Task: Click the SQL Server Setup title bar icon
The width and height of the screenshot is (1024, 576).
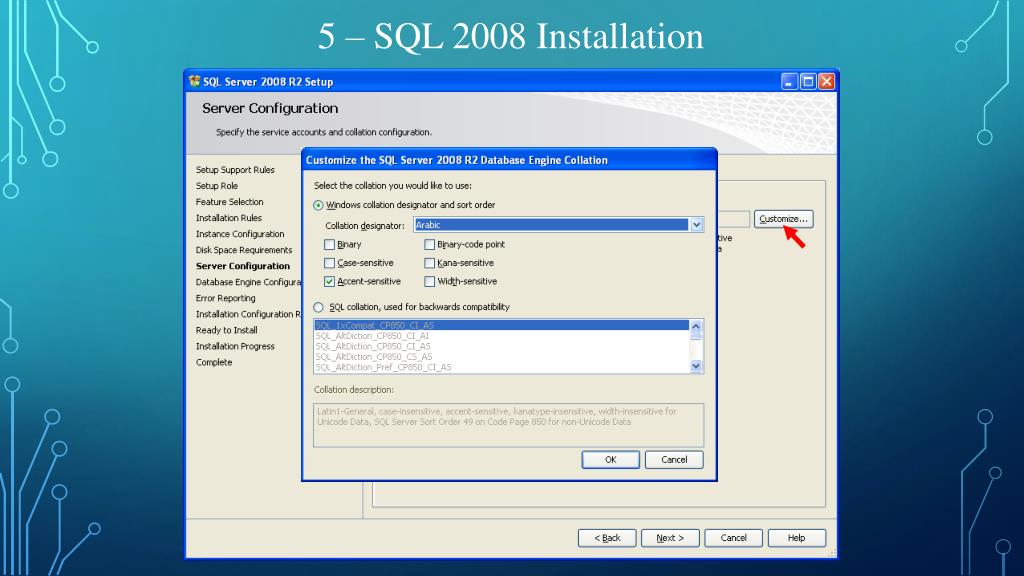Action: click(194, 82)
